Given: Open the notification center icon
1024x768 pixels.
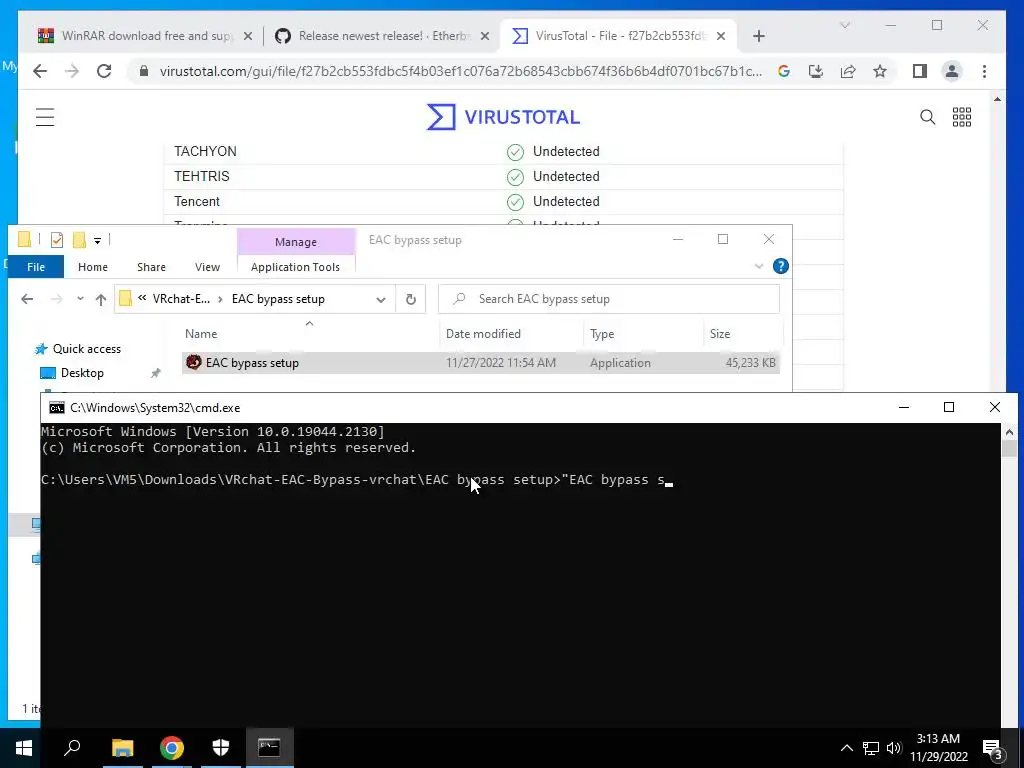Looking at the screenshot, I should (x=993, y=749).
